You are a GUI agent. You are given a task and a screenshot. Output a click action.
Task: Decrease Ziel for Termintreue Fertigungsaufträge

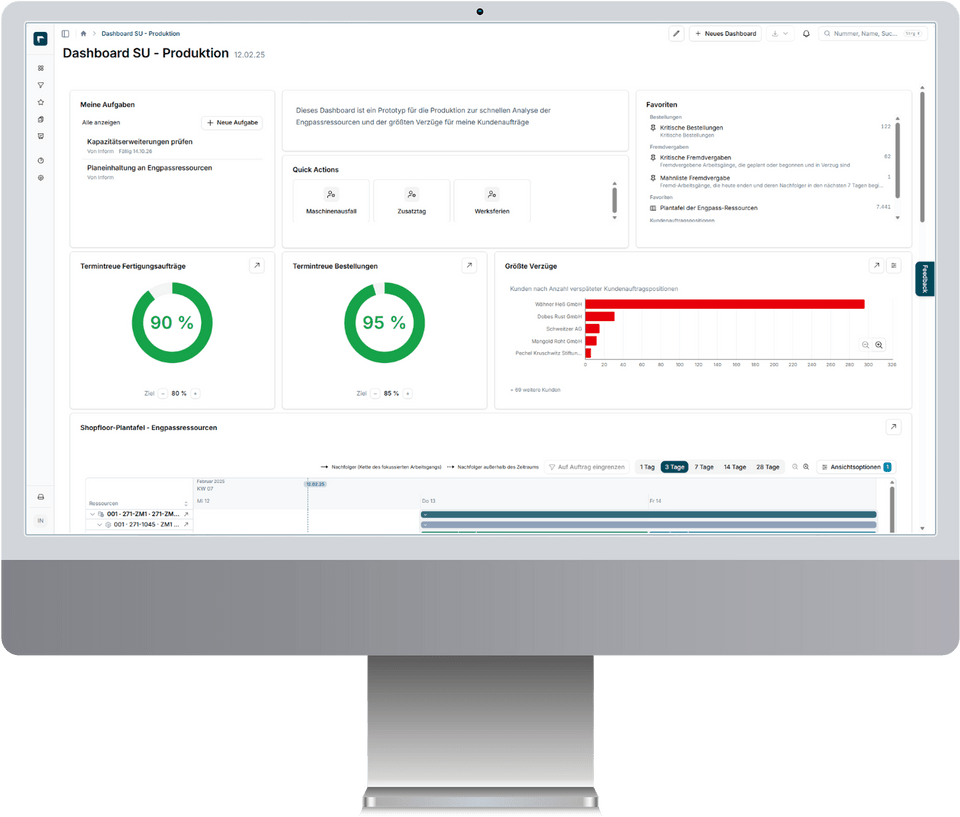tap(162, 393)
